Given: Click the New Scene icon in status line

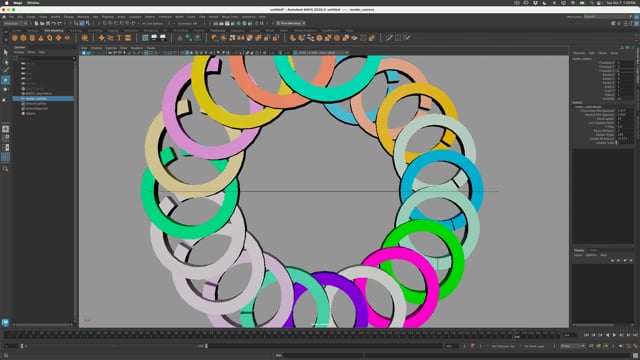Looking at the screenshot, I should (x=36, y=24).
